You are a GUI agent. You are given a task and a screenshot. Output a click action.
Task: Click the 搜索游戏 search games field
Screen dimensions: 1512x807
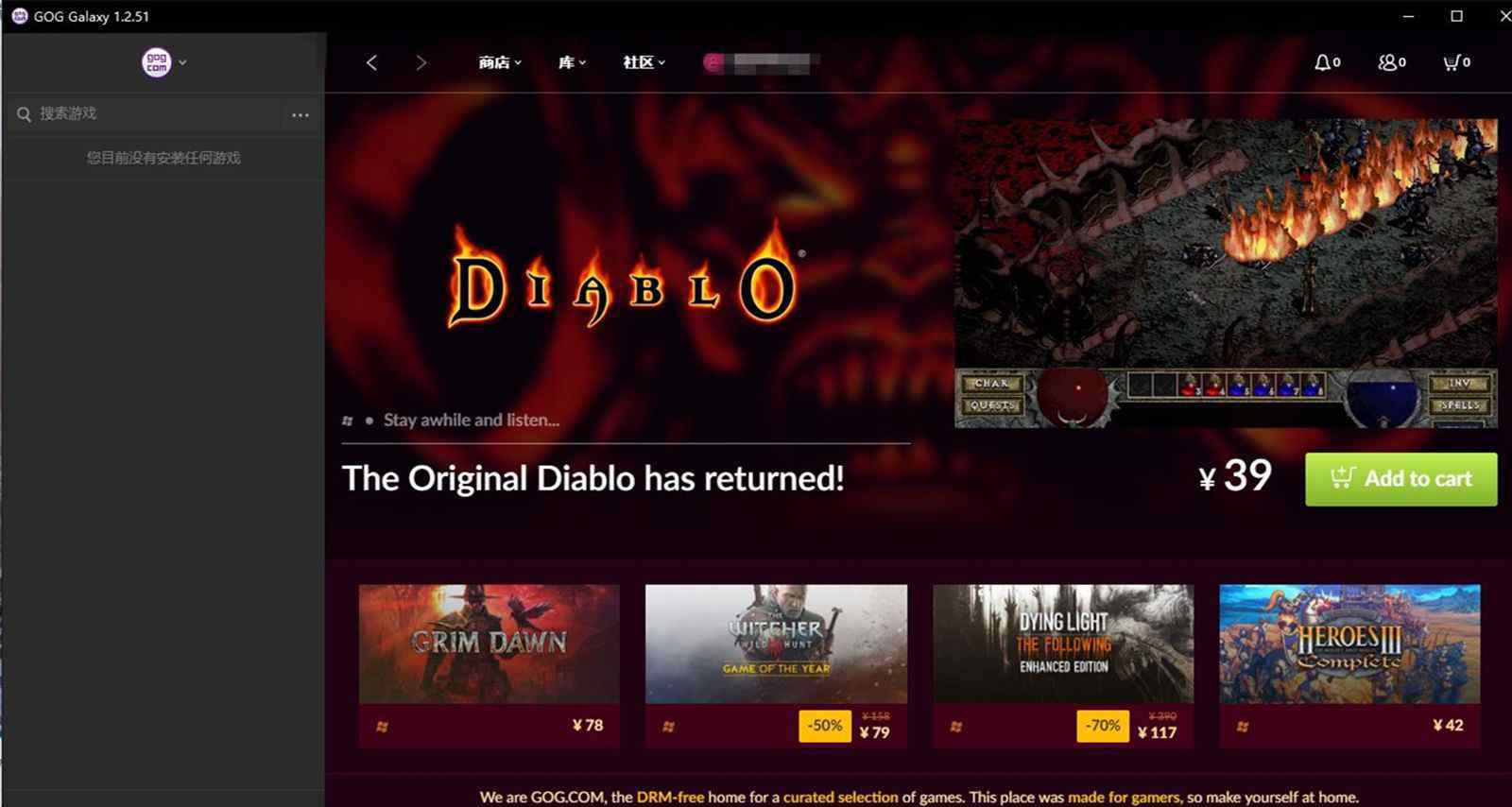[158, 114]
